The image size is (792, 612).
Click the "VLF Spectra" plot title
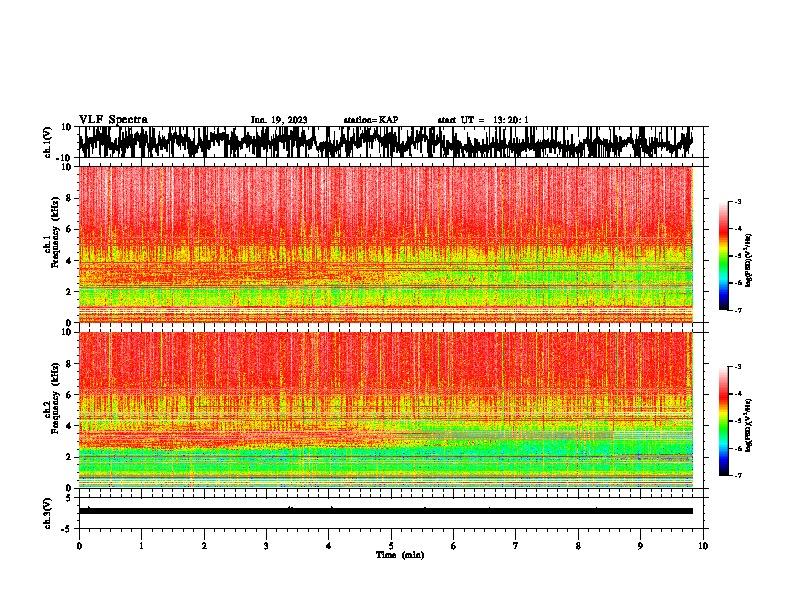click(x=113, y=120)
